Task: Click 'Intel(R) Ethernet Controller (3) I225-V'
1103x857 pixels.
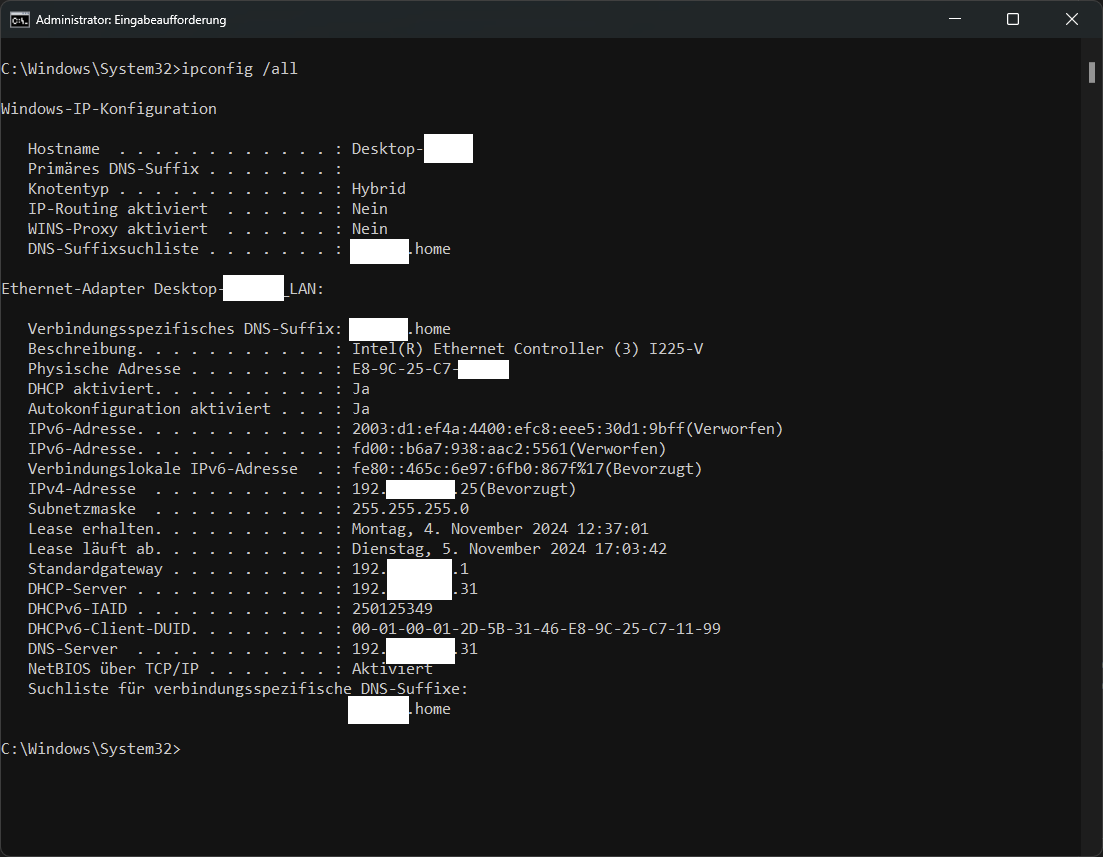Action: coord(528,349)
